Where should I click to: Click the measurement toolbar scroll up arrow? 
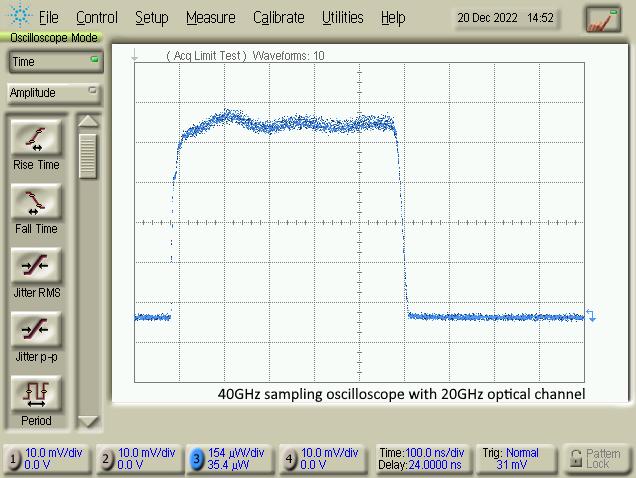88,121
